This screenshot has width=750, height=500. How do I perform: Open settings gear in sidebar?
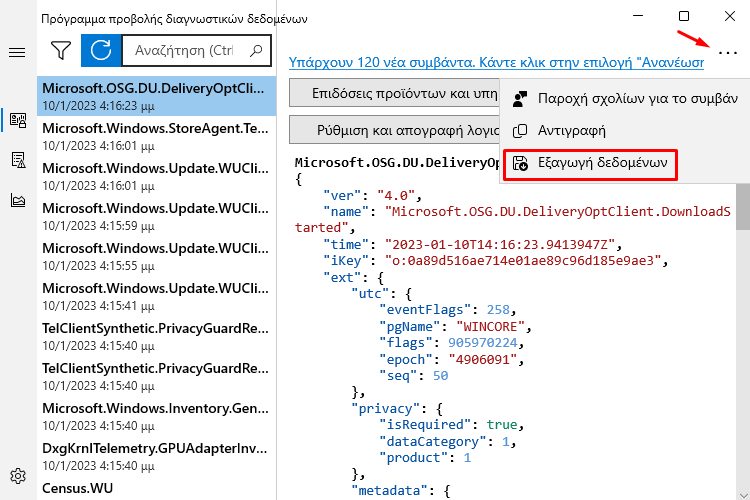(x=18, y=476)
